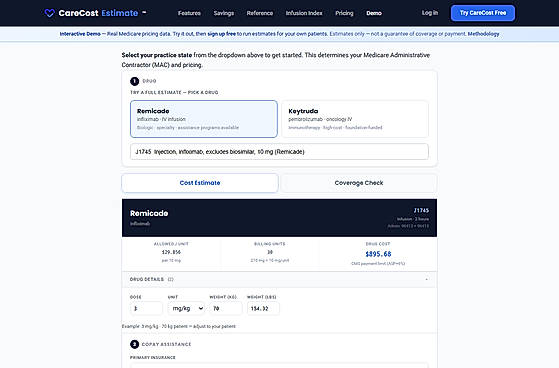
Task: Click the J1745 drug search field
Action: [x=279, y=152]
